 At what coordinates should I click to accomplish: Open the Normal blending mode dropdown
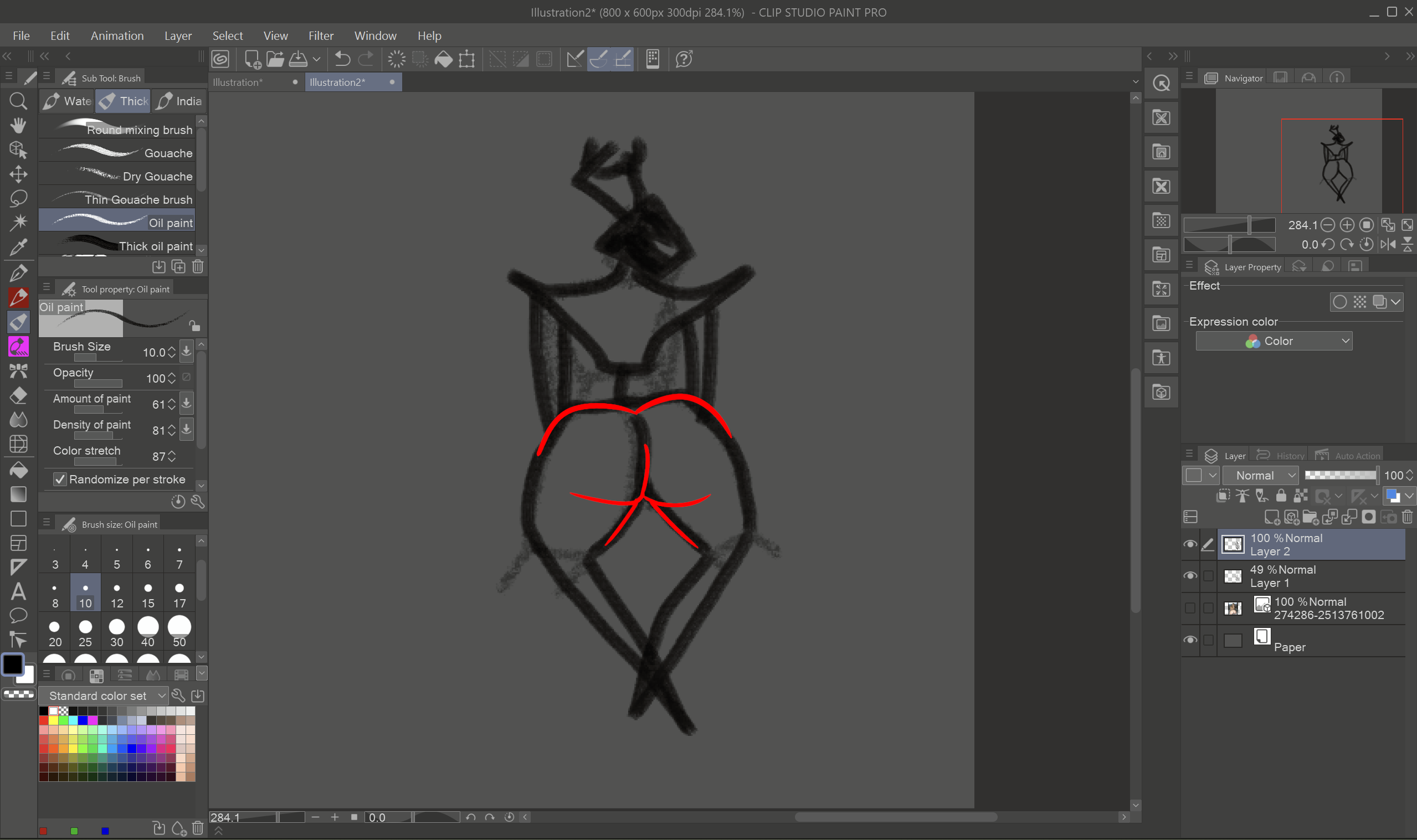pos(1260,476)
